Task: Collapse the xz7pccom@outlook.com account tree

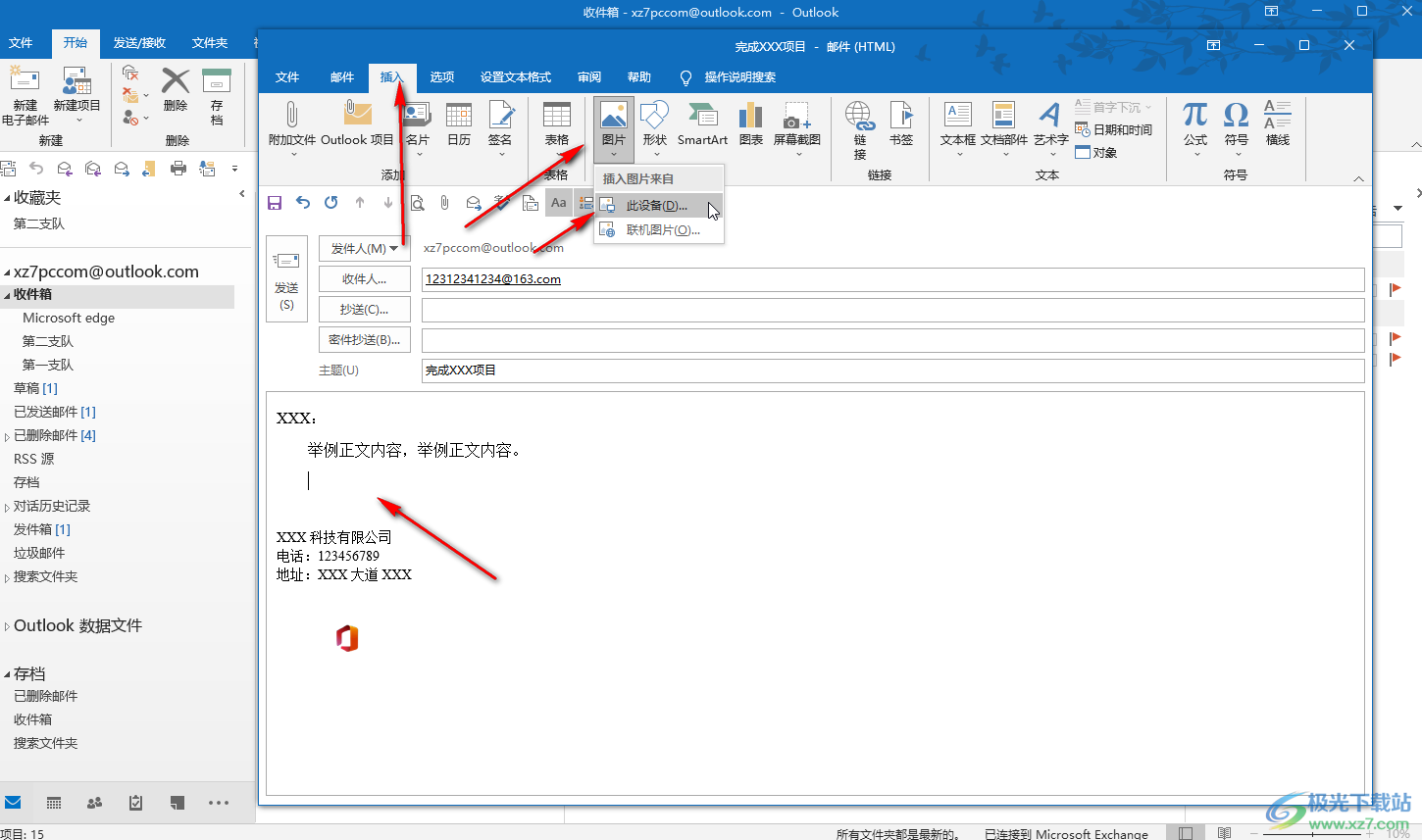Action: [8, 272]
